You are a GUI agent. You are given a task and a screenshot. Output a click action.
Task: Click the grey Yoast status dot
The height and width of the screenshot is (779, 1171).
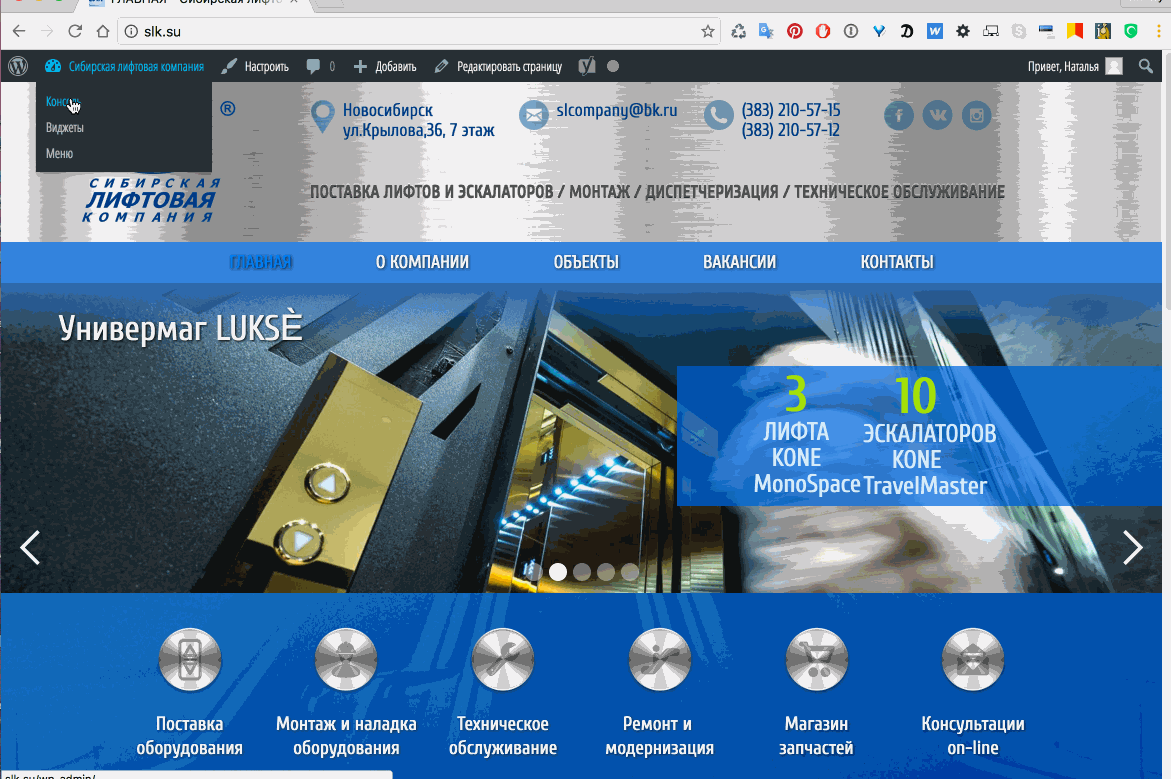point(613,66)
